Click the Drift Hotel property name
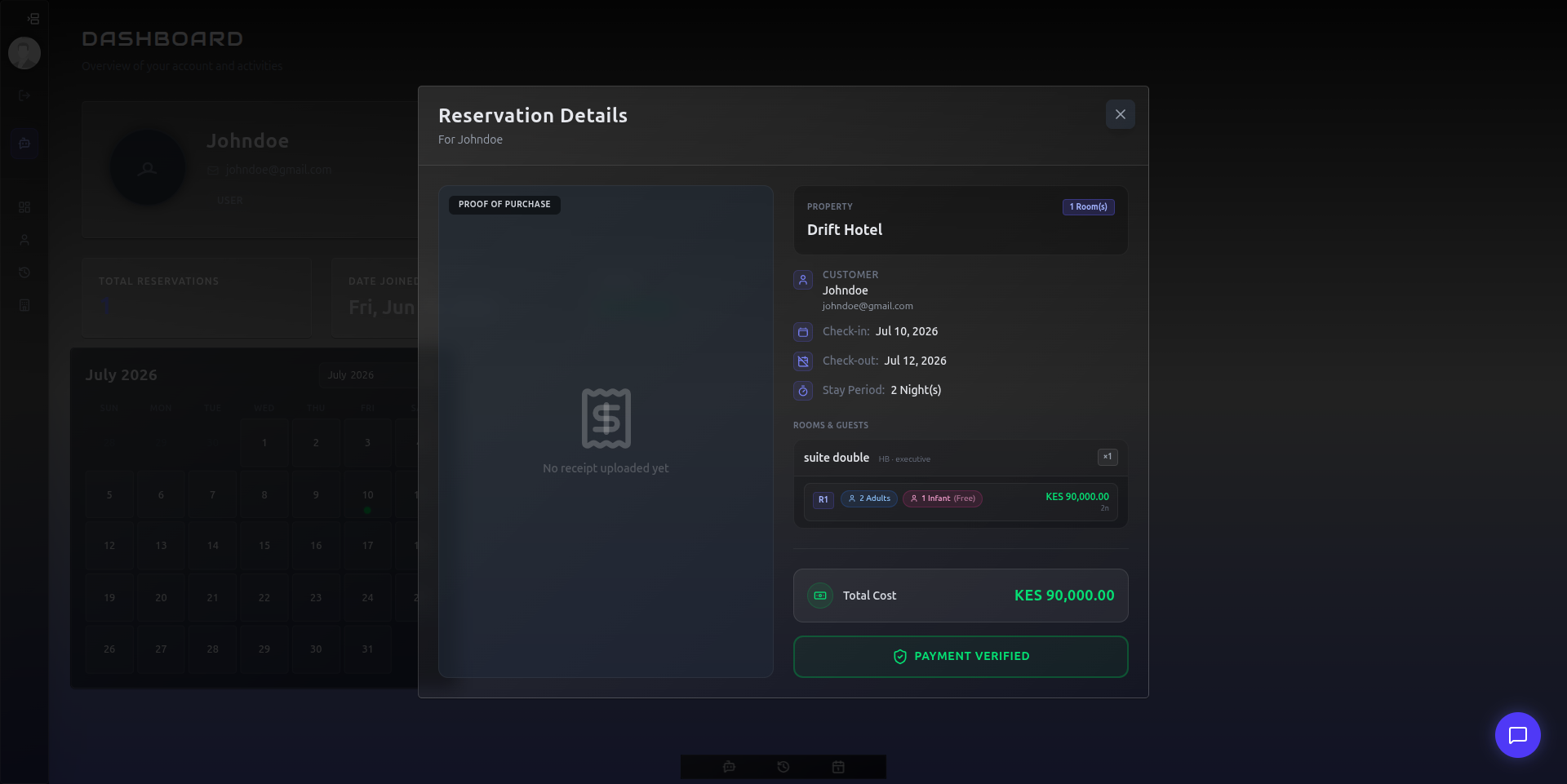Image resolution: width=1567 pixels, height=784 pixels. (x=845, y=230)
